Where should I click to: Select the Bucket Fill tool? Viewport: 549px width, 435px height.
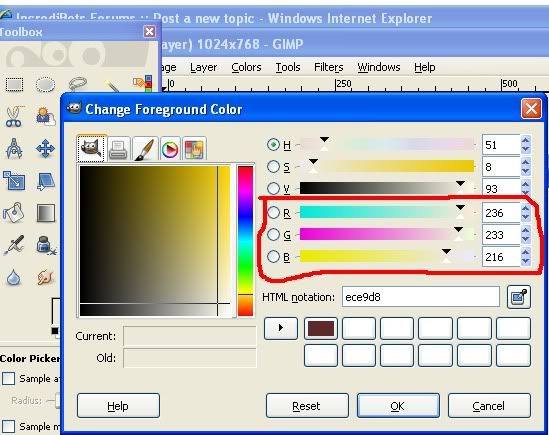[x=14, y=212]
